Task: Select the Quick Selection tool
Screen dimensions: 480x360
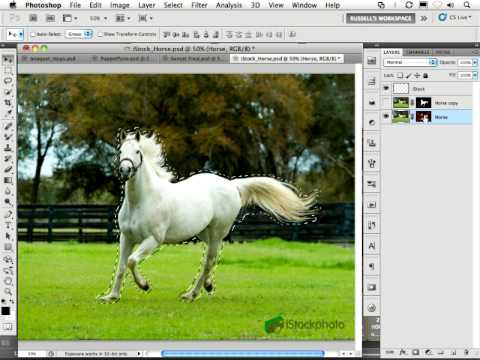Action: pos(7,92)
